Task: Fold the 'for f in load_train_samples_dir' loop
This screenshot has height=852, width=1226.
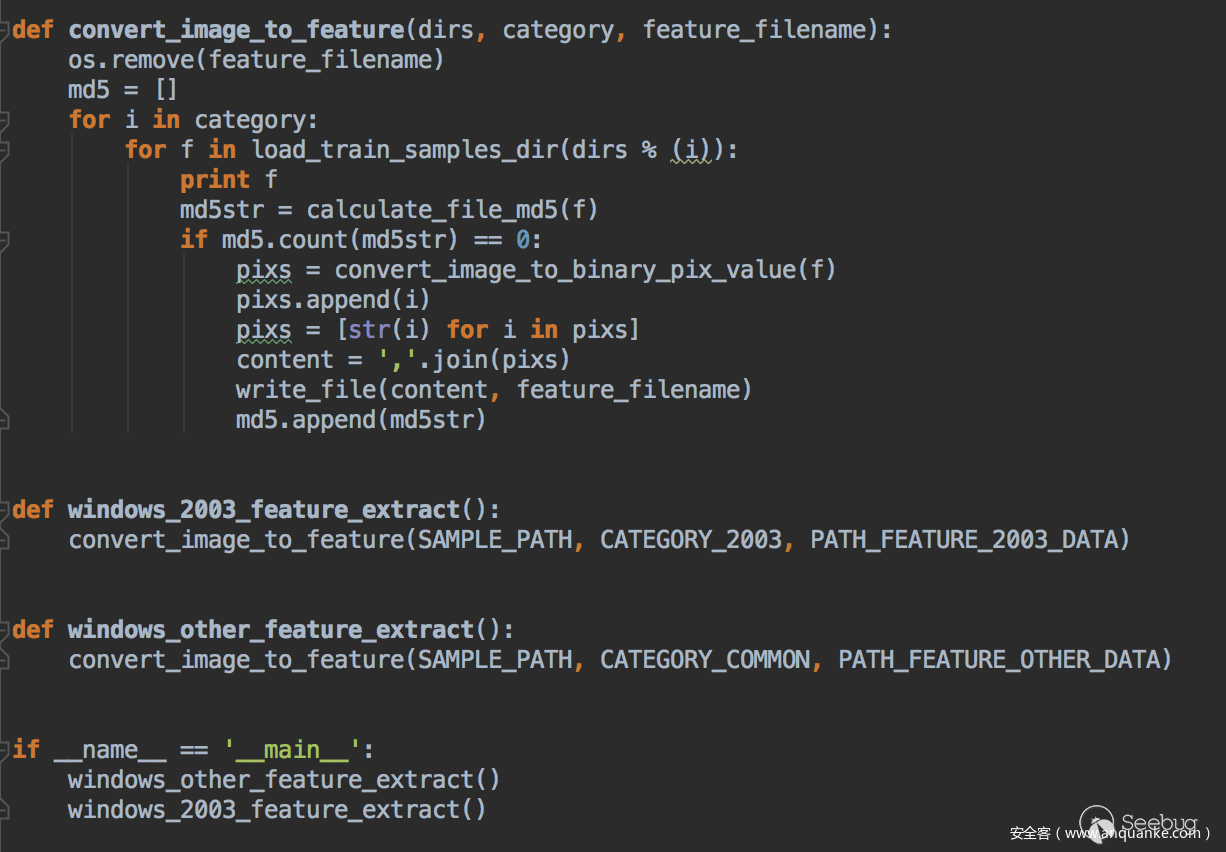Action: [x=5, y=150]
